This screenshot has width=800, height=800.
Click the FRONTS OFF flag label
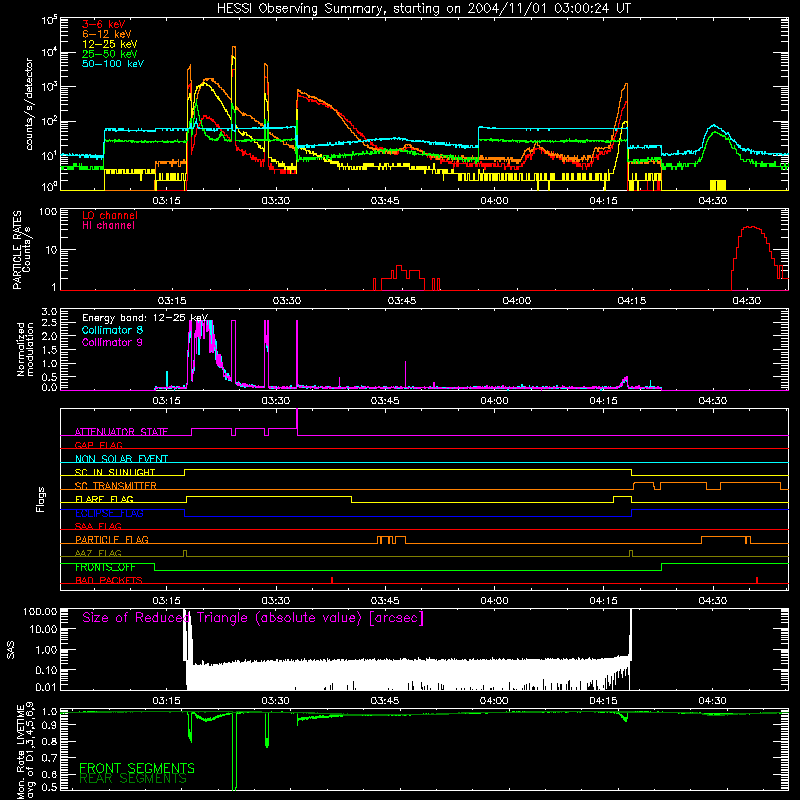105,567
